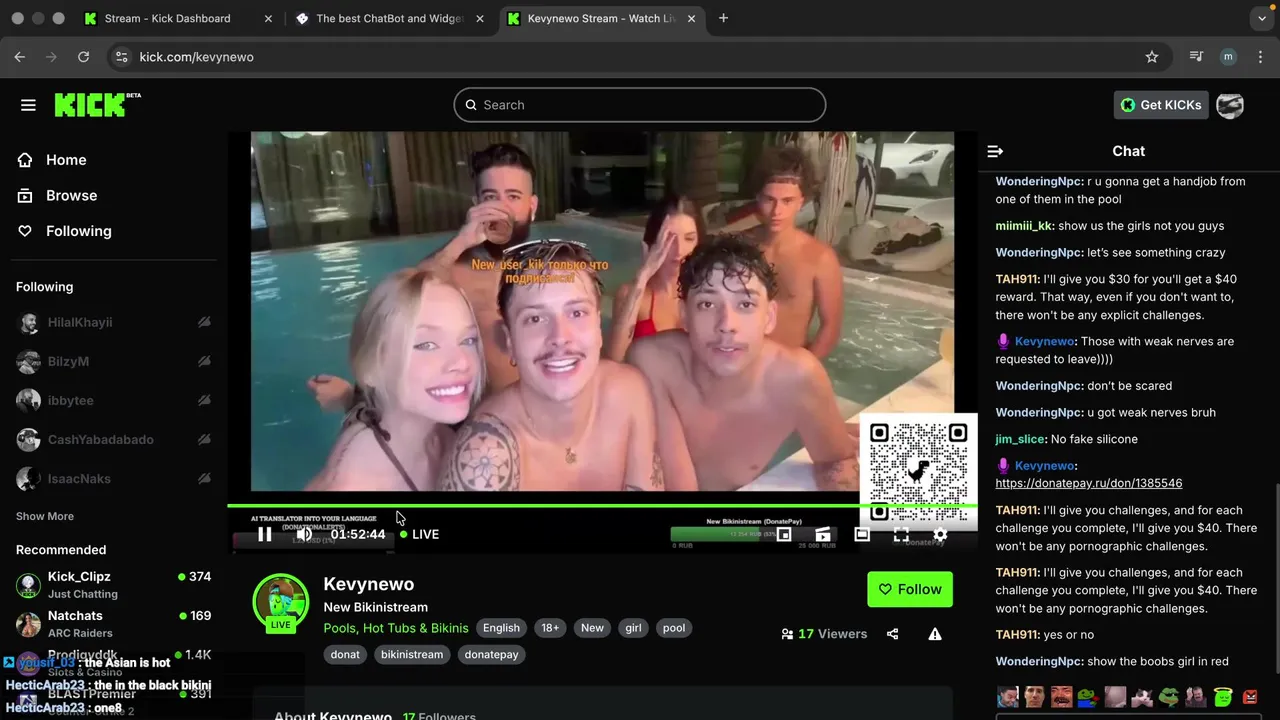Select the English tag

(x=501, y=628)
